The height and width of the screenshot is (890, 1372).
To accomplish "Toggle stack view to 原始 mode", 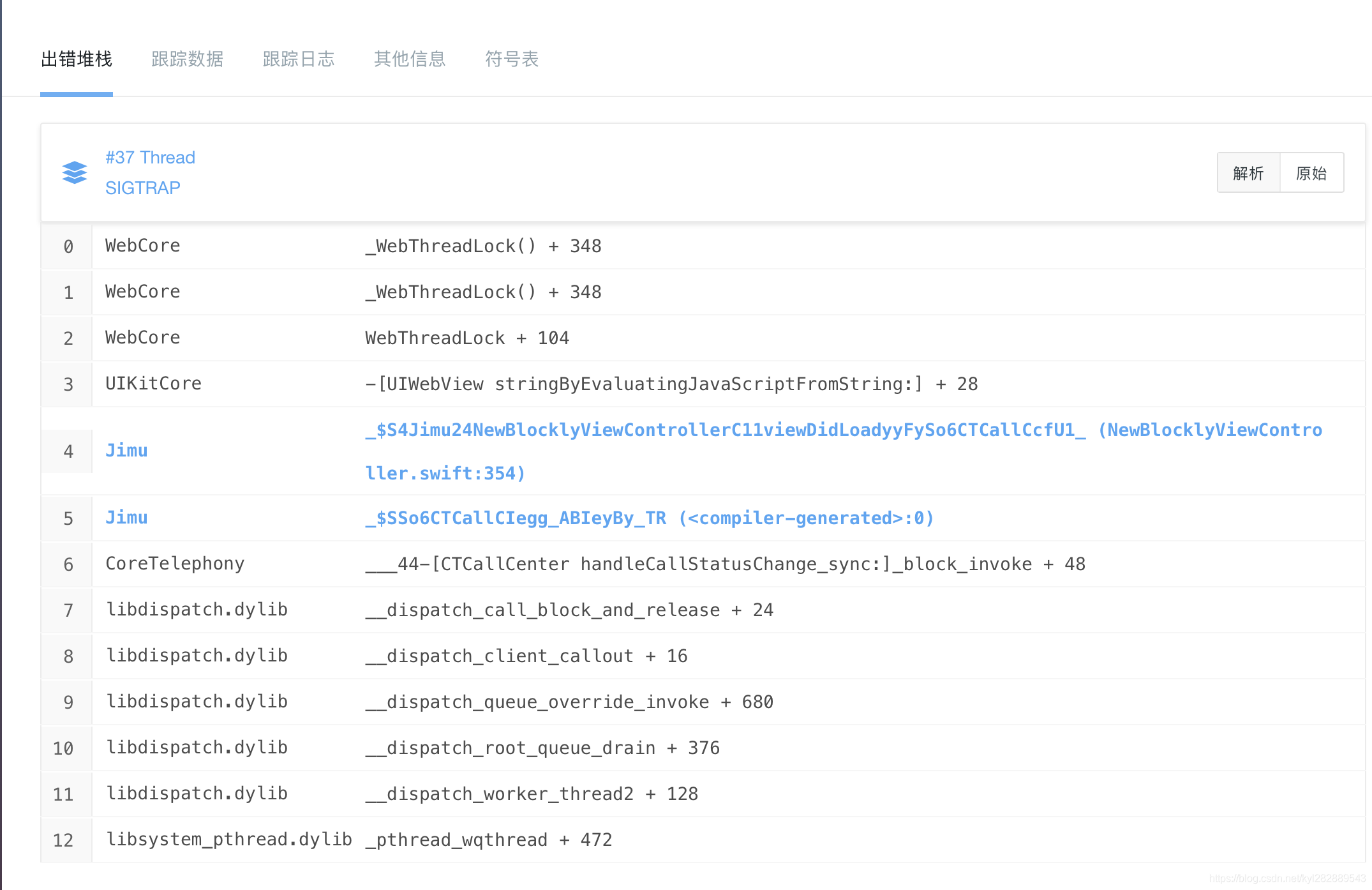I will [1311, 173].
